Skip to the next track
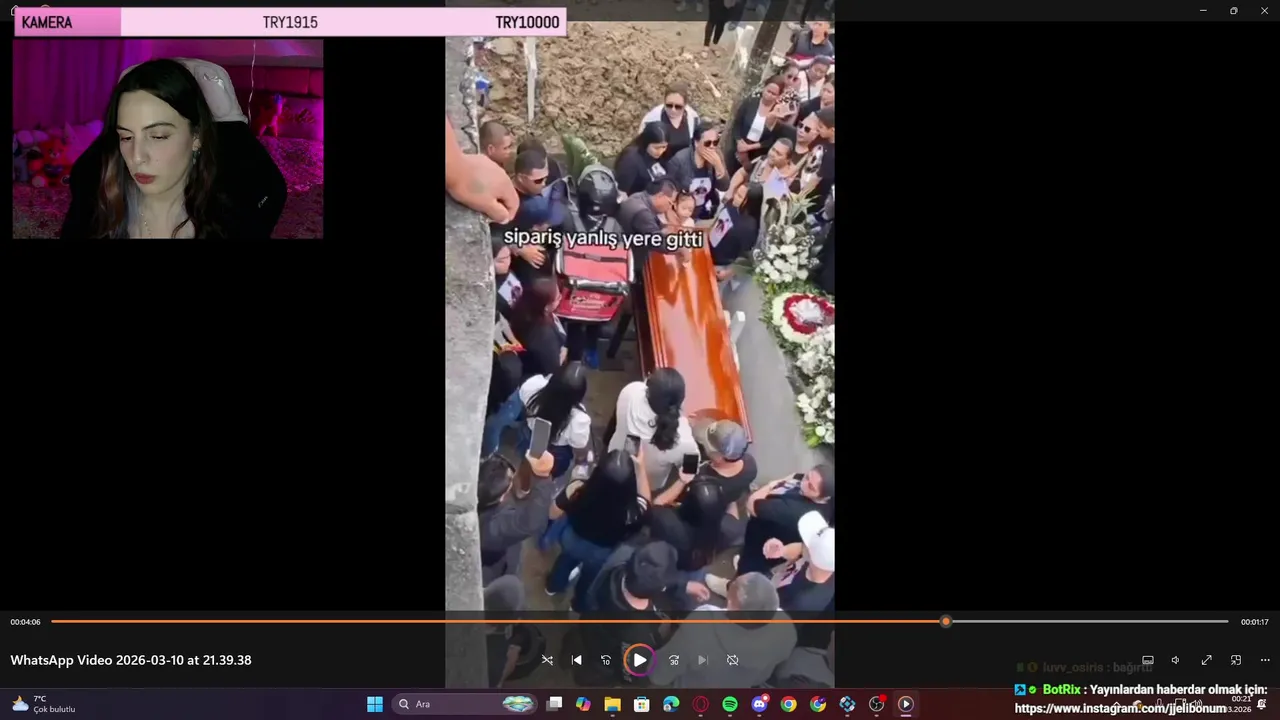The height and width of the screenshot is (720, 1280). click(703, 660)
